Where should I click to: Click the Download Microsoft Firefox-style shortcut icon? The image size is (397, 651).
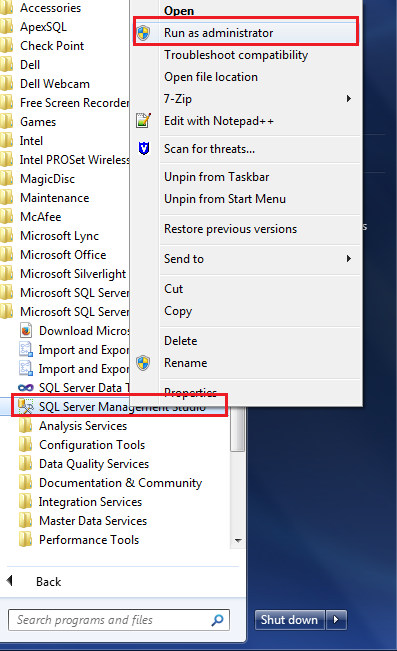point(26,331)
